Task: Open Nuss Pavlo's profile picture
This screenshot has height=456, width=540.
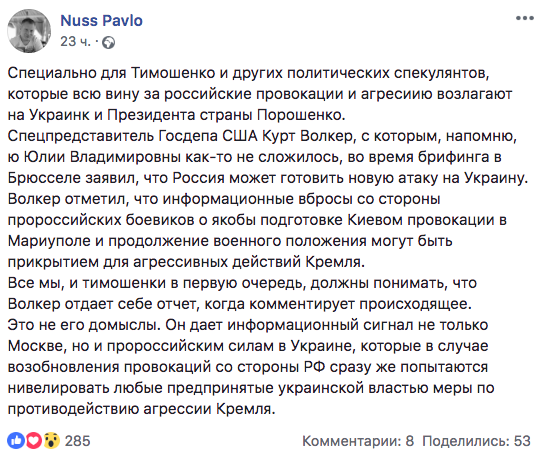Action: pos(29,31)
